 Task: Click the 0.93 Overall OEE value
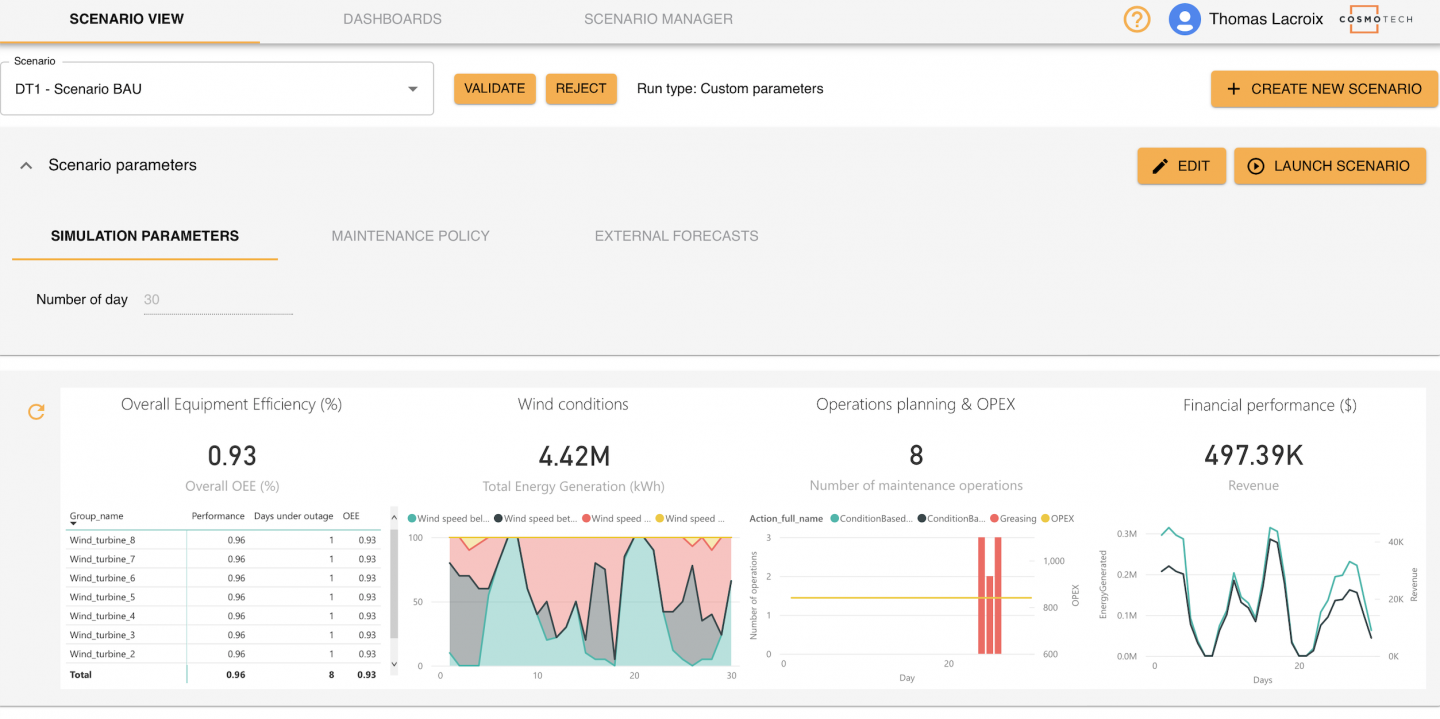pyautogui.click(x=232, y=456)
